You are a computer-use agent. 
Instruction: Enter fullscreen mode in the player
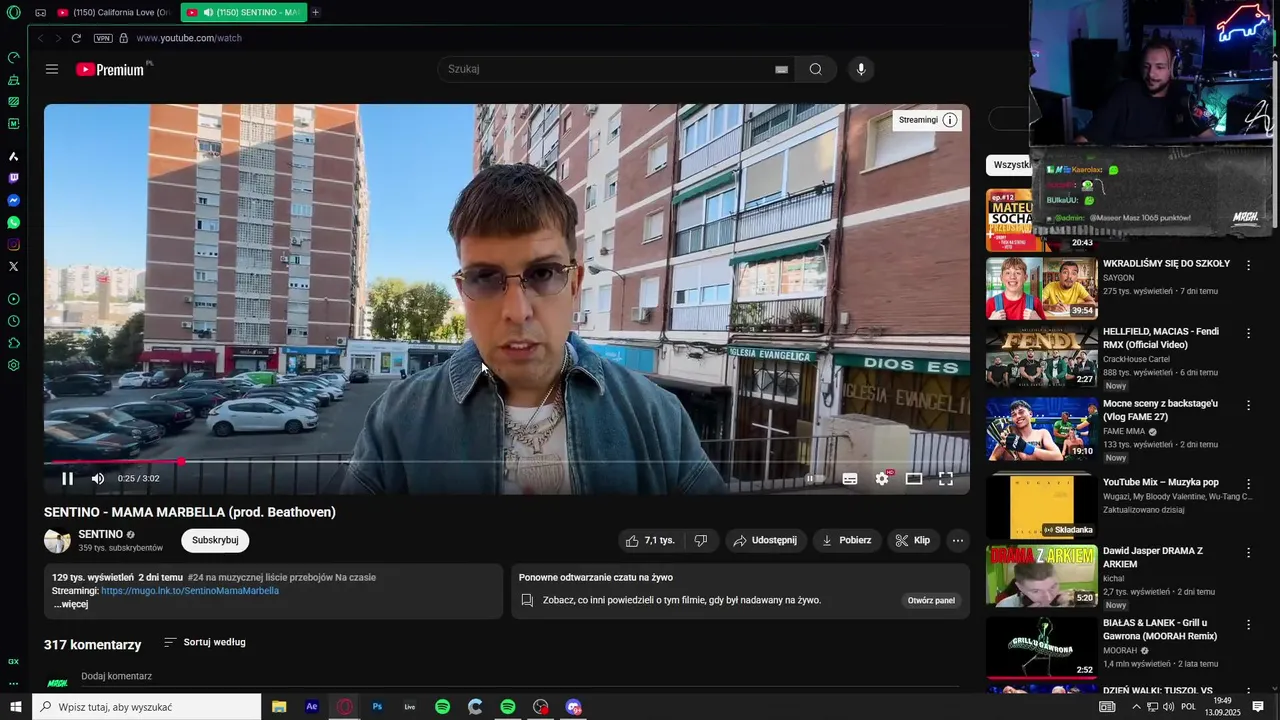[946, 479]
